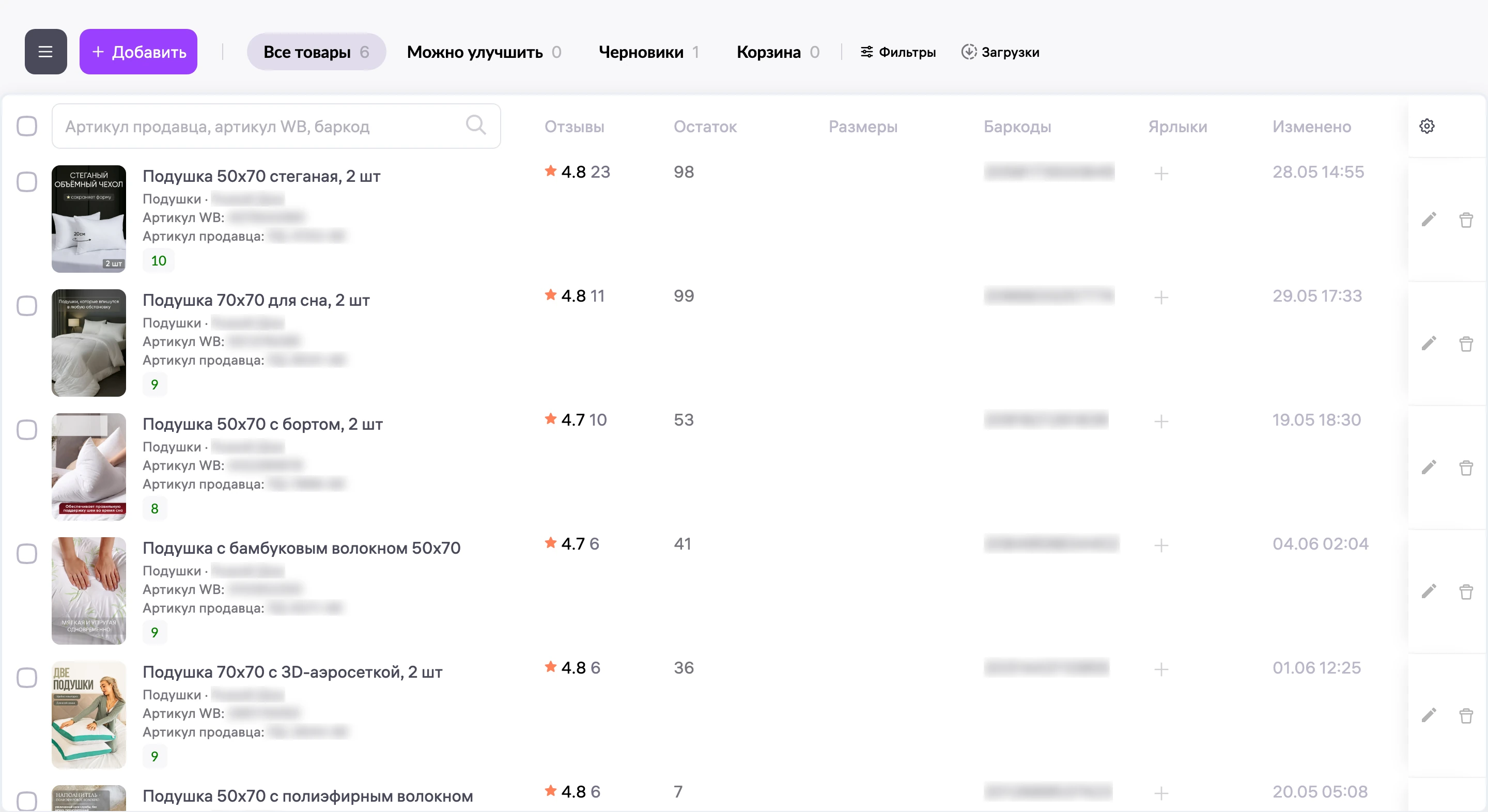Image resolution: width=1488 pixels, height=812 pixels.
Task: Click the Изменено column header
Action: 1312,127
